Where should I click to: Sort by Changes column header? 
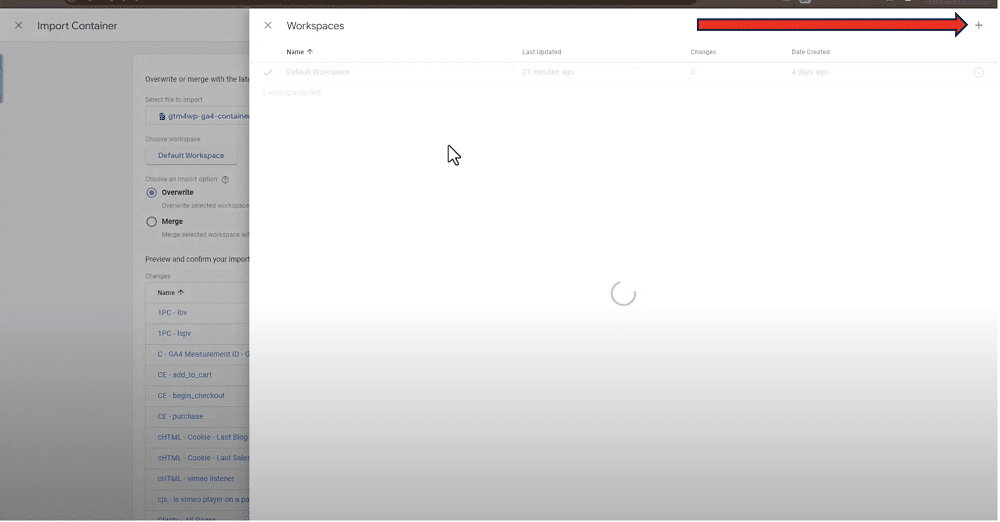703,52
